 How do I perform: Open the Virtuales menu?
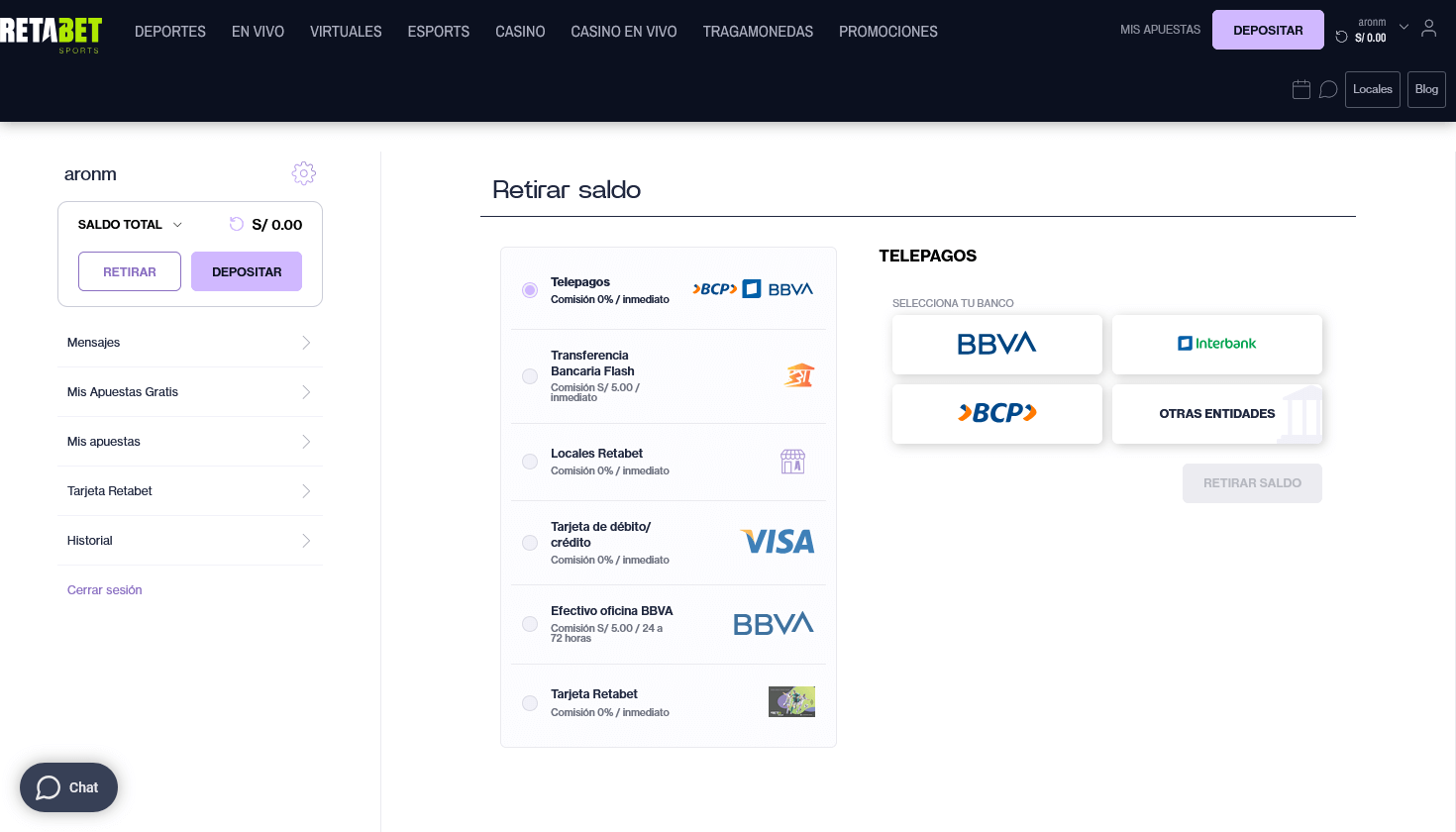(346, 32)
